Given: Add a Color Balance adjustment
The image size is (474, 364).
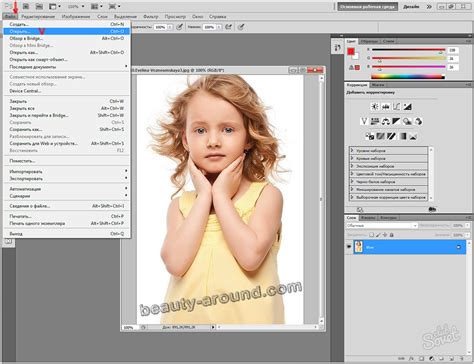Looking at the screenshot, I should [x=386, y=121].
